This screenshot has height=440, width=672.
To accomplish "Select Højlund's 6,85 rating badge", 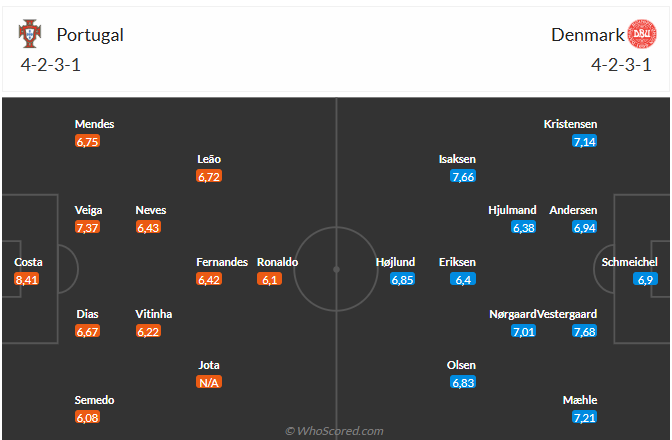I will [x=402, y=279].
